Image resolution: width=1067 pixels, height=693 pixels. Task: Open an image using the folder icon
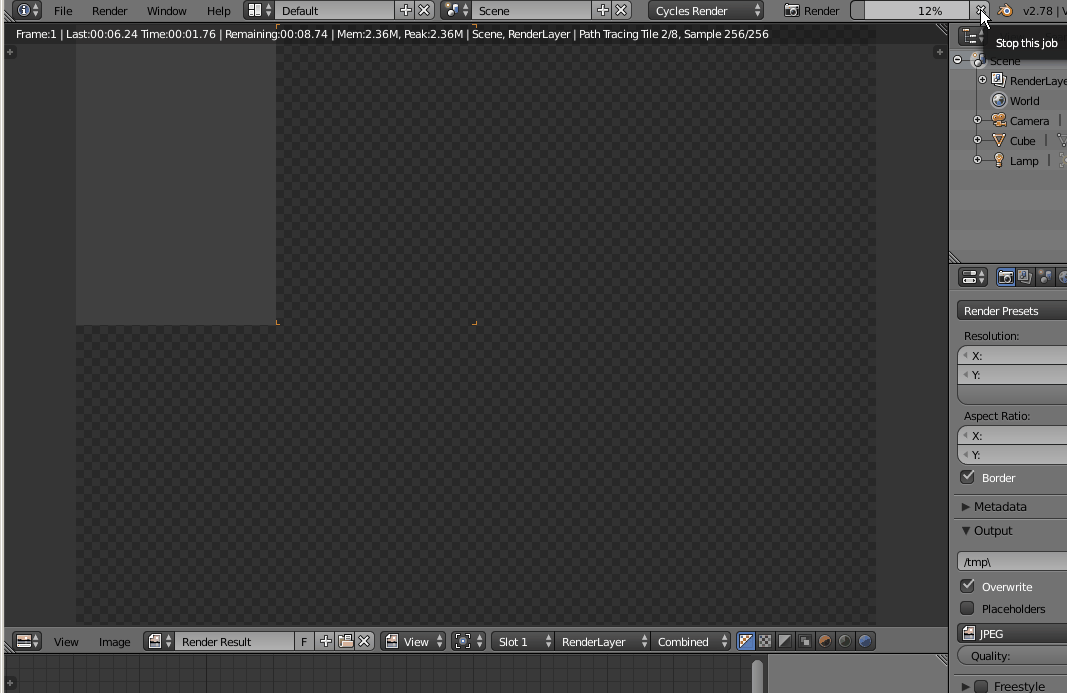[x=344, y=641]
